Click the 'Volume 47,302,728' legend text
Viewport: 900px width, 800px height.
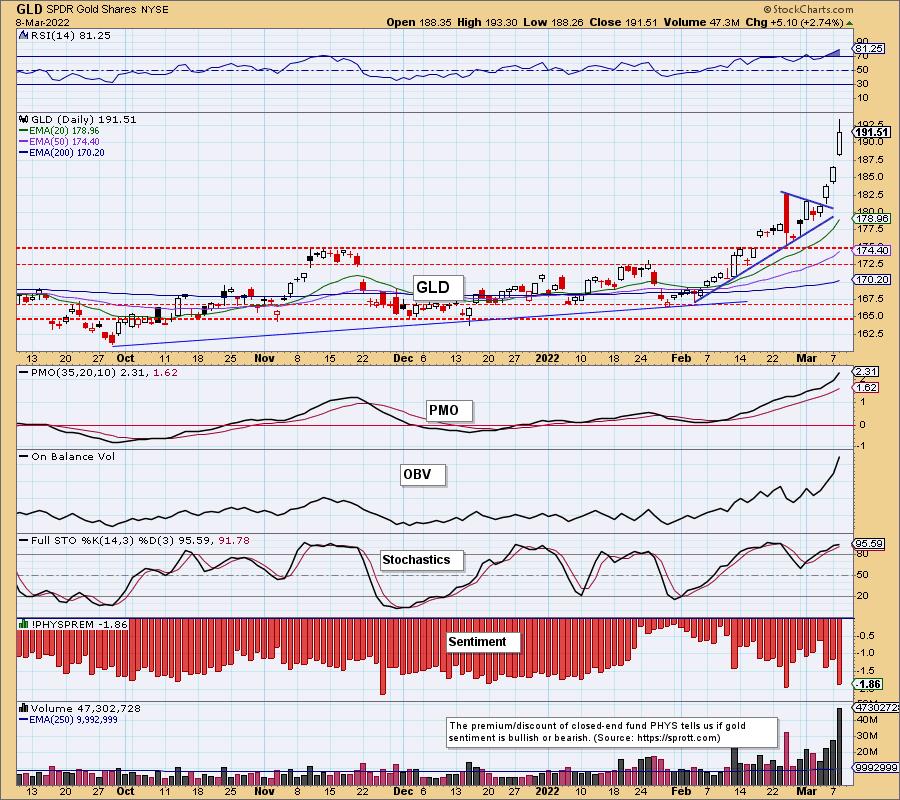click(x=86, y=709)
